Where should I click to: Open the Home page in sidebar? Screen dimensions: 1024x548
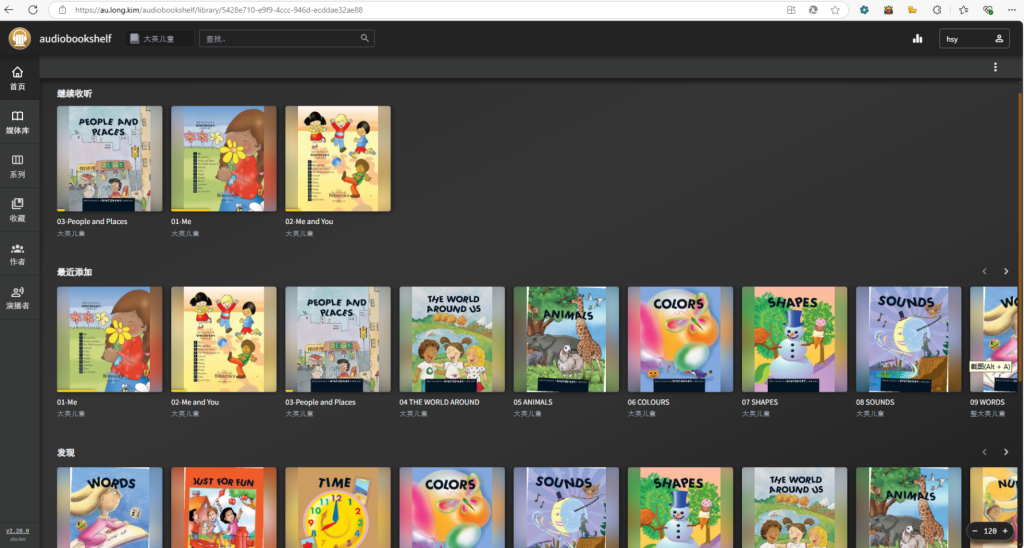[x=18, y=78]
